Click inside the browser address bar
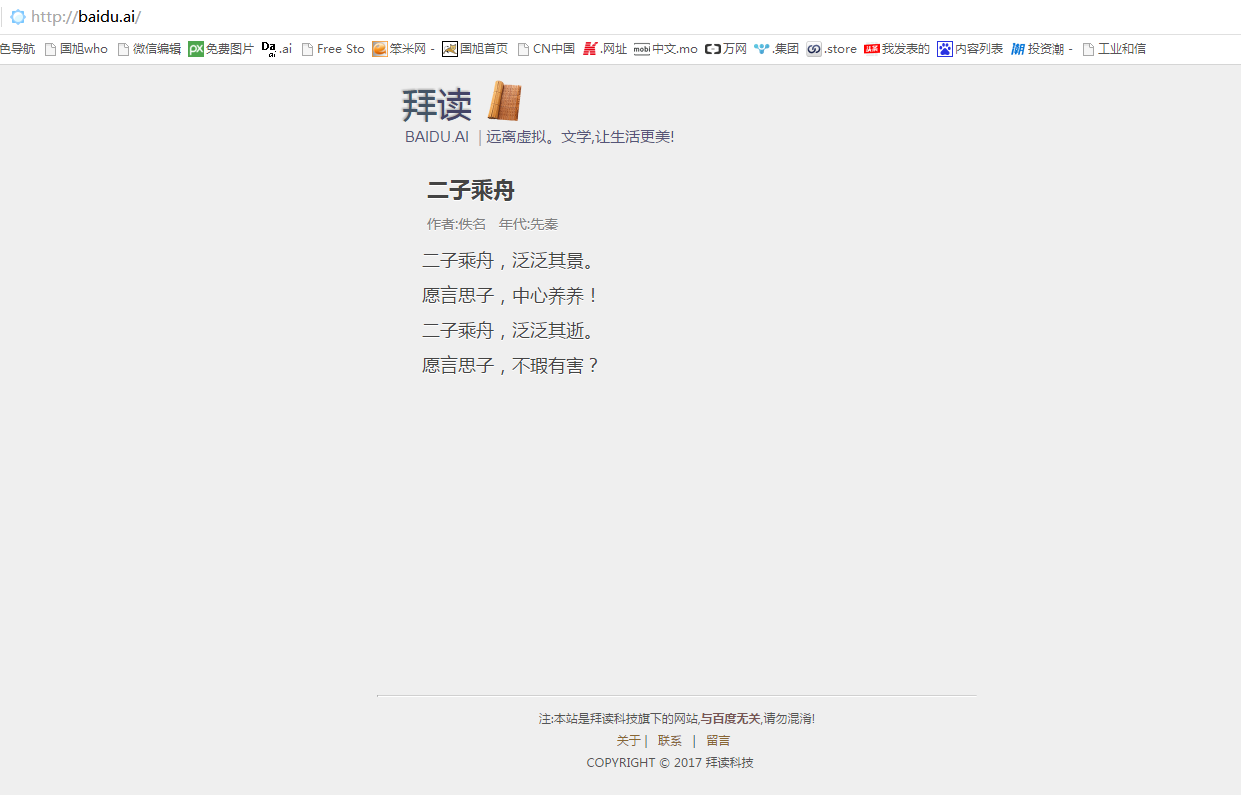Screen dimensions: 1241x795 pyautogui.click(x=300, y=17)
